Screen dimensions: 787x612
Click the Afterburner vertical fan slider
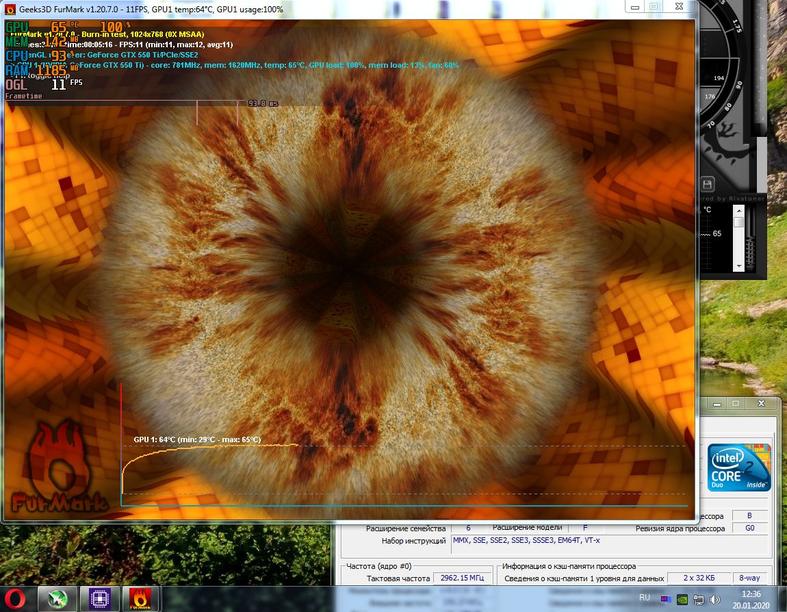point(751,238)
